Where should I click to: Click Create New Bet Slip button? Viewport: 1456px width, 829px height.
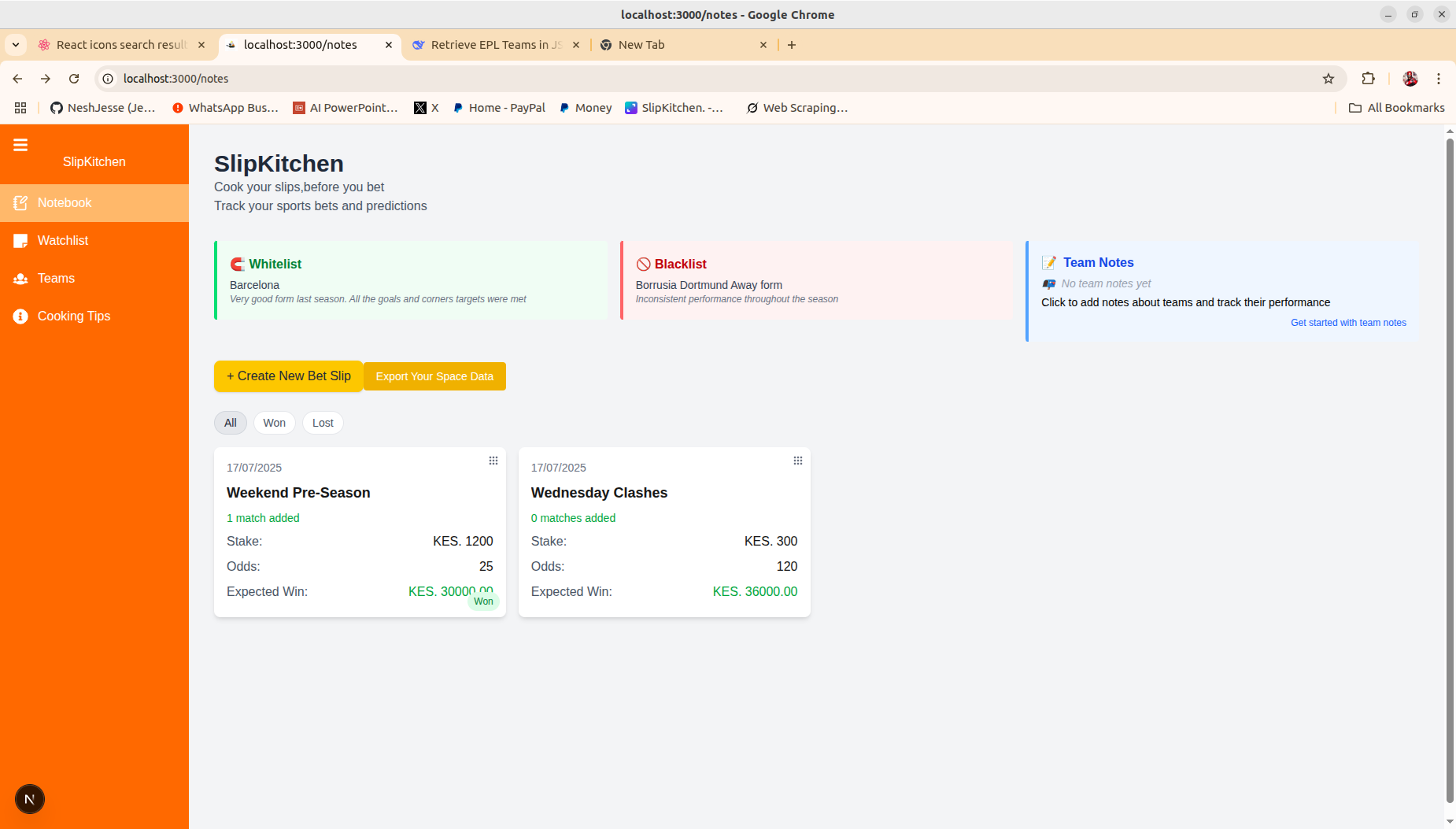click(288, 376)
